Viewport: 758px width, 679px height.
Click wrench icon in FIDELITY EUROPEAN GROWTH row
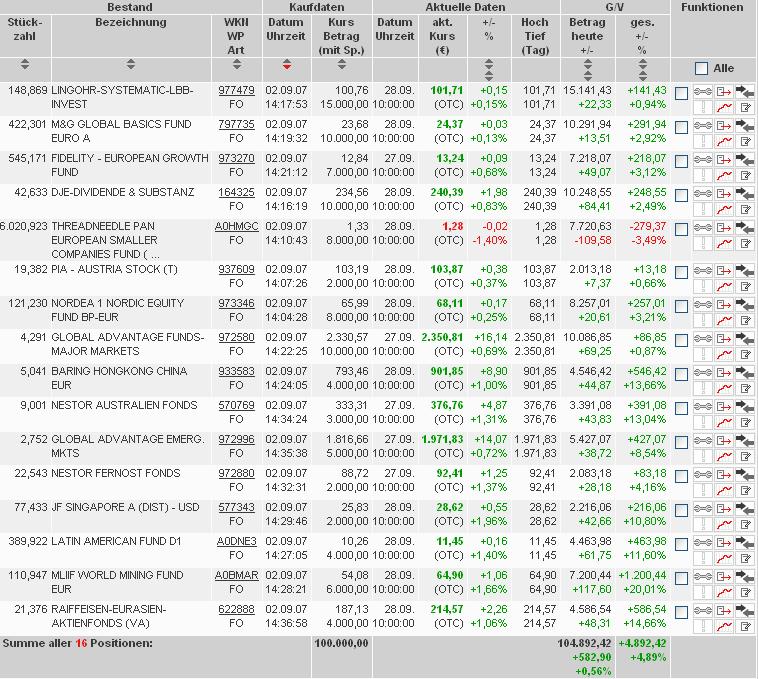[x=702, y=160]
